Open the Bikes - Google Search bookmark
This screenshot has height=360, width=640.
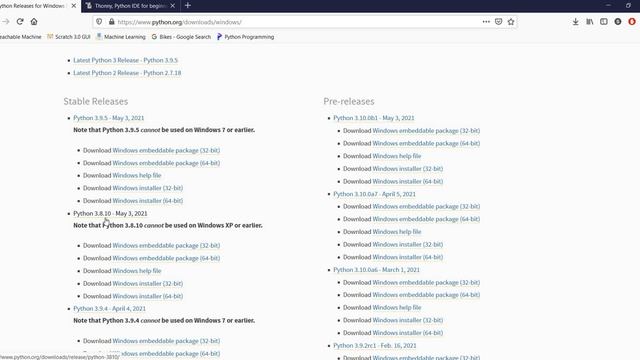coord(181,37)
